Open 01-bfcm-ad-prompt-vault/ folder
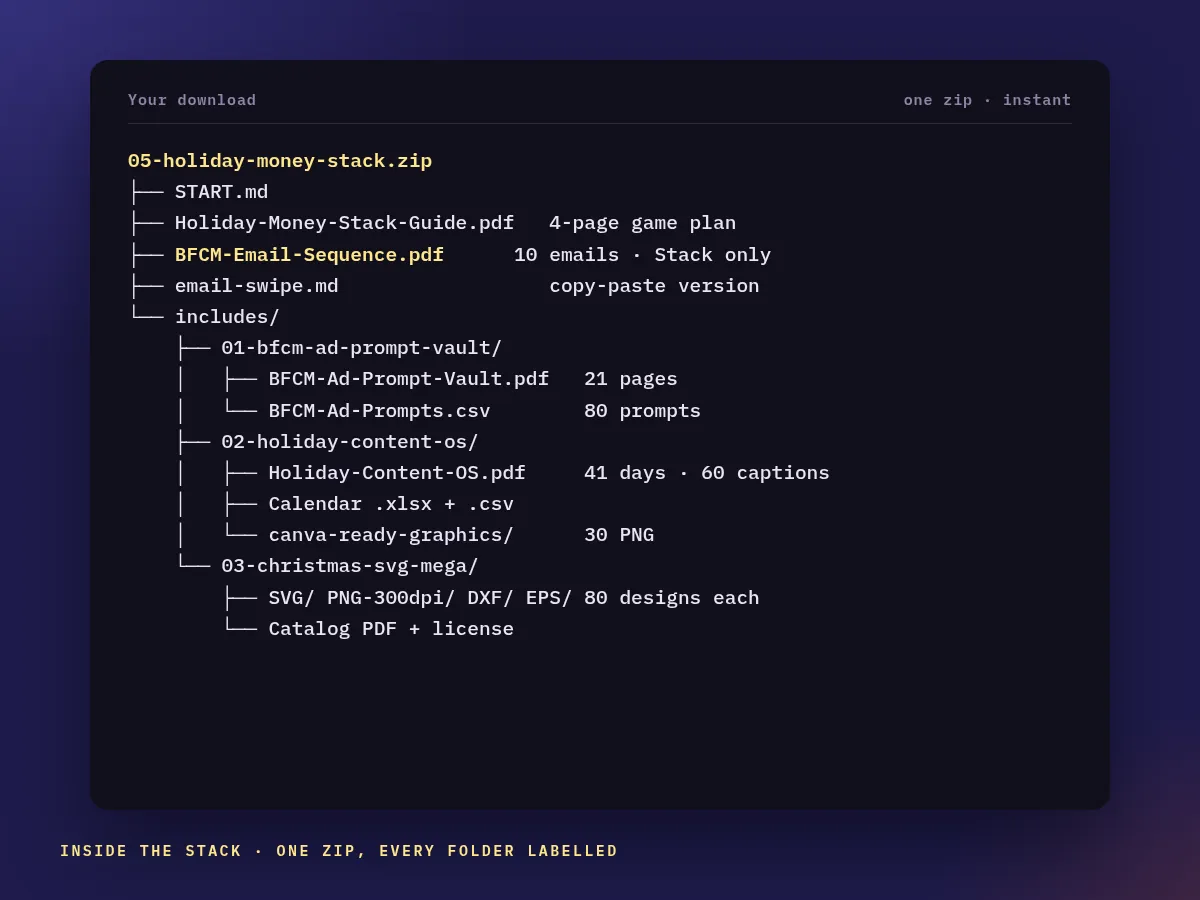The width and height of the screenshot is (1200, 900). coord(361,348)
